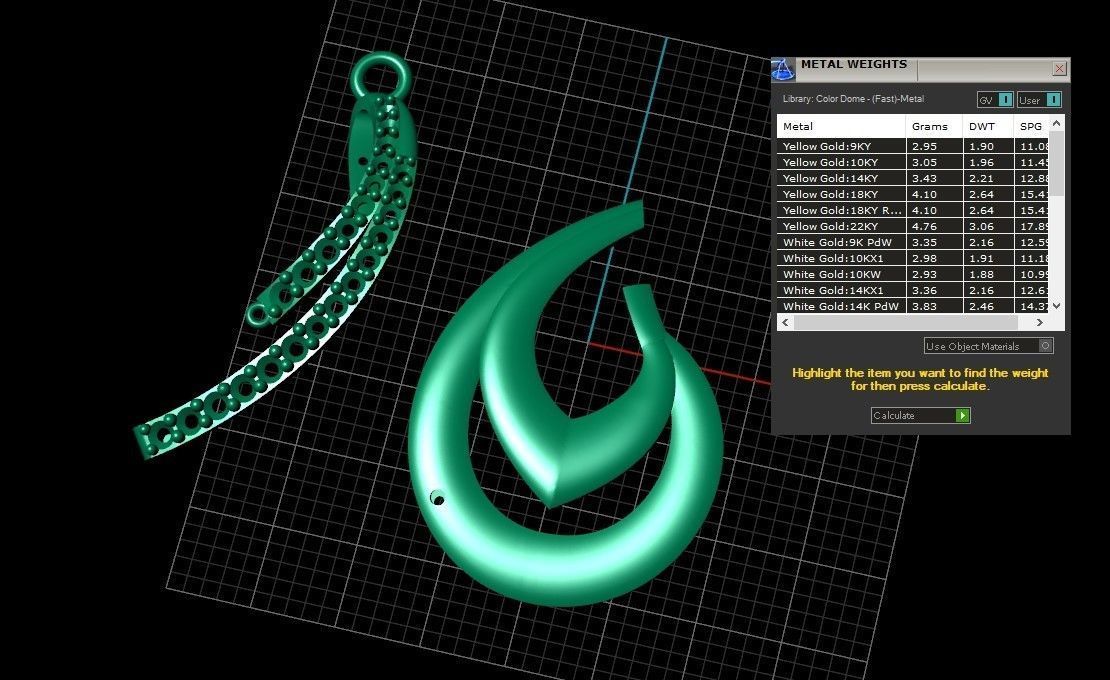1110x680 pixels.
Task: Select the White Gold:14K PdW row
Action: coord(912,306)
